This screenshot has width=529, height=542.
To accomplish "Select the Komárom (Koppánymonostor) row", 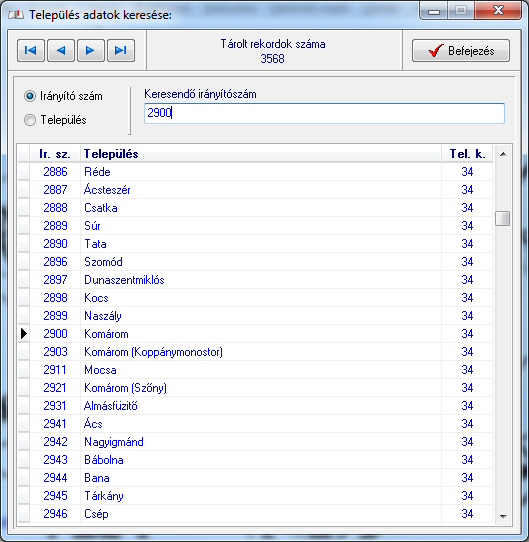I will point(255,352).
